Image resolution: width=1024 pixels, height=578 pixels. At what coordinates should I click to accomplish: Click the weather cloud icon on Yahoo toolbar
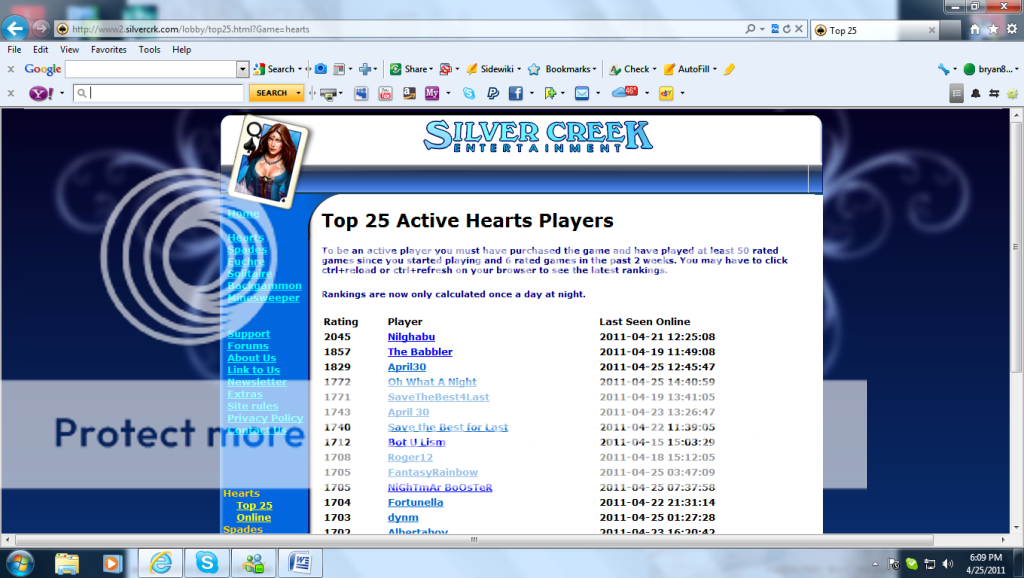[x=625, y=93]
